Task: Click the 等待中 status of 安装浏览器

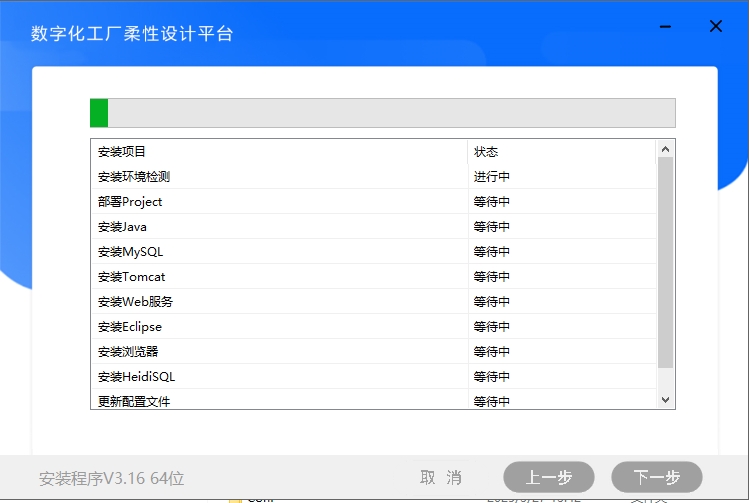Action: click(492, 352)
